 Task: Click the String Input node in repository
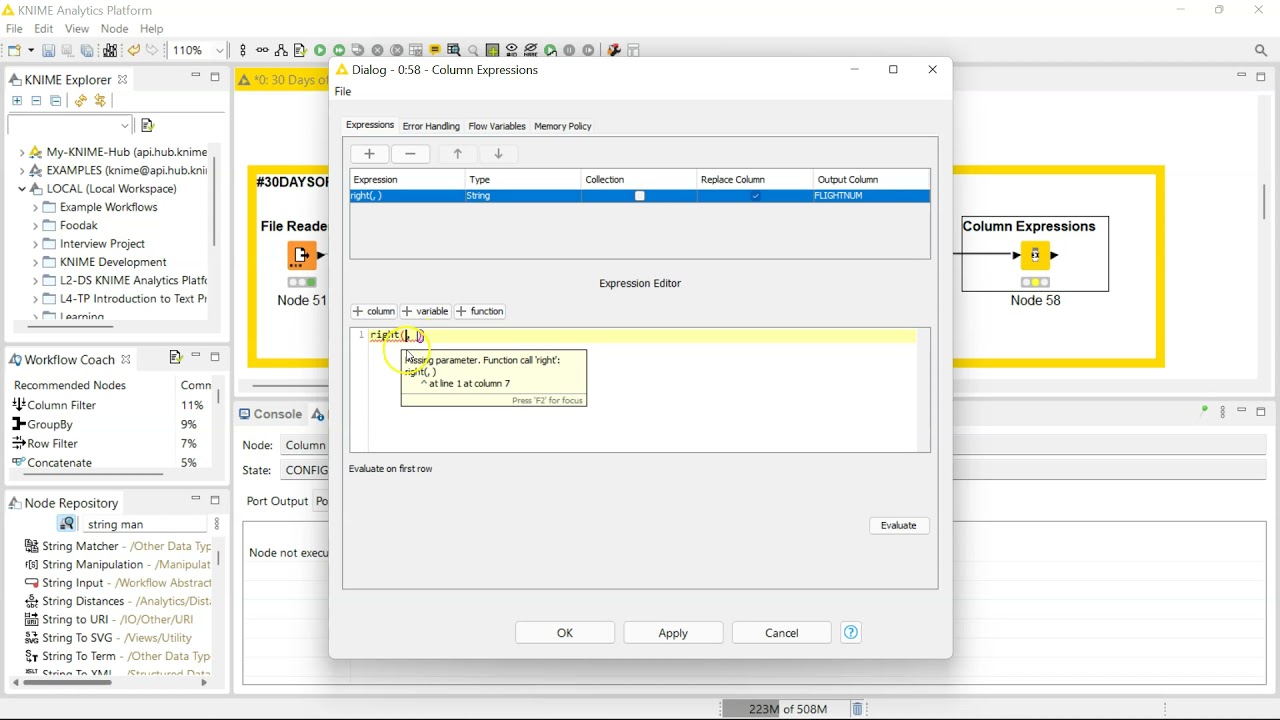point(116,583)
